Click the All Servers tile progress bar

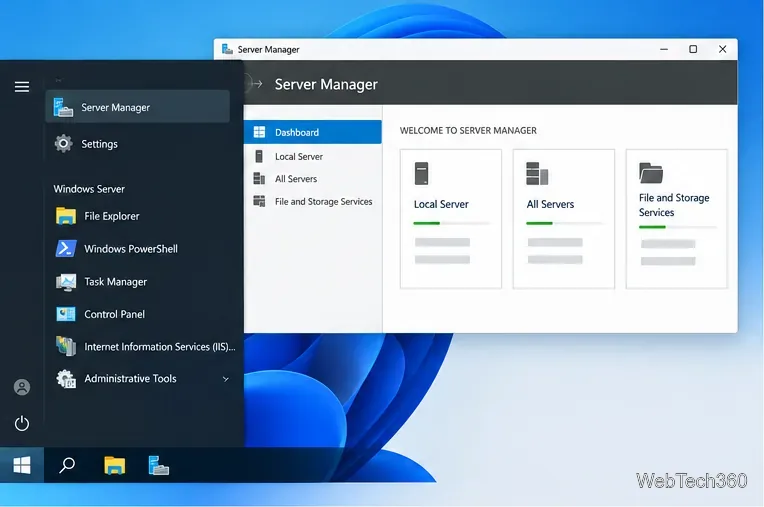tap(565, 223)
